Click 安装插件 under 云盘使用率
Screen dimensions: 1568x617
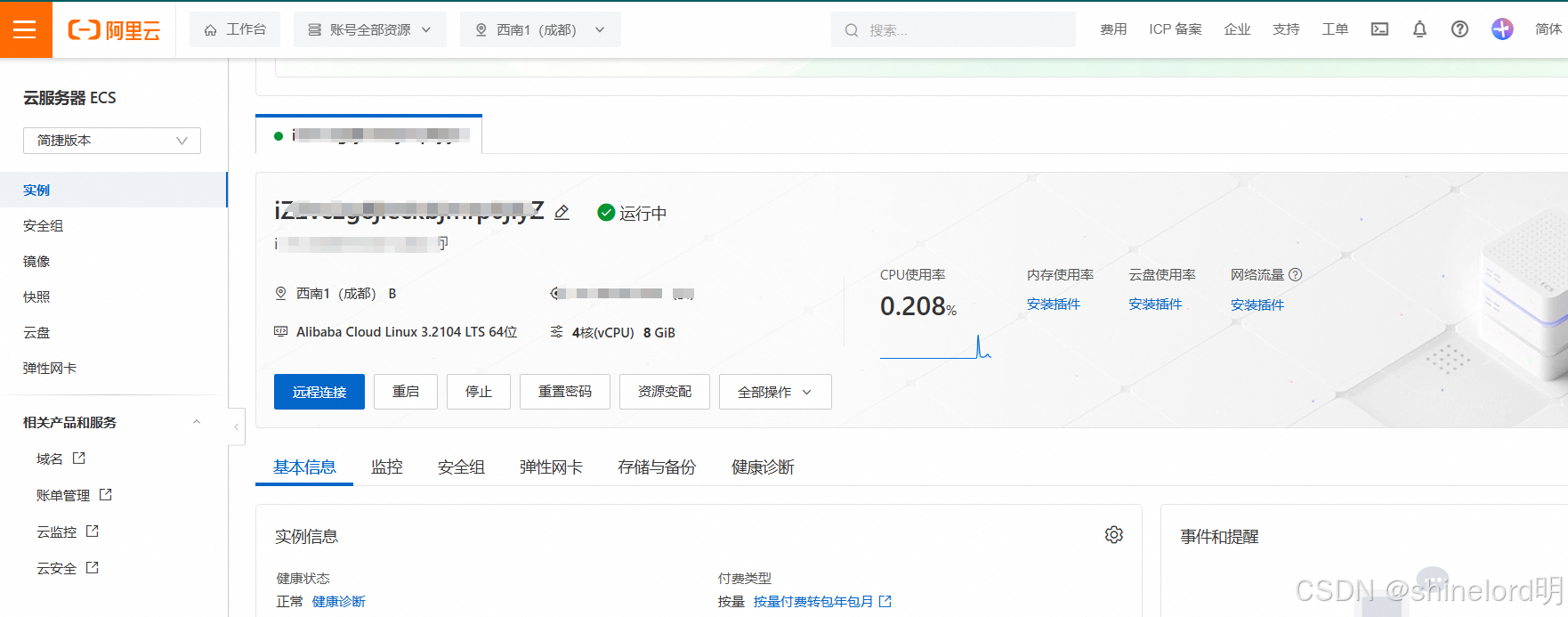1155,304
